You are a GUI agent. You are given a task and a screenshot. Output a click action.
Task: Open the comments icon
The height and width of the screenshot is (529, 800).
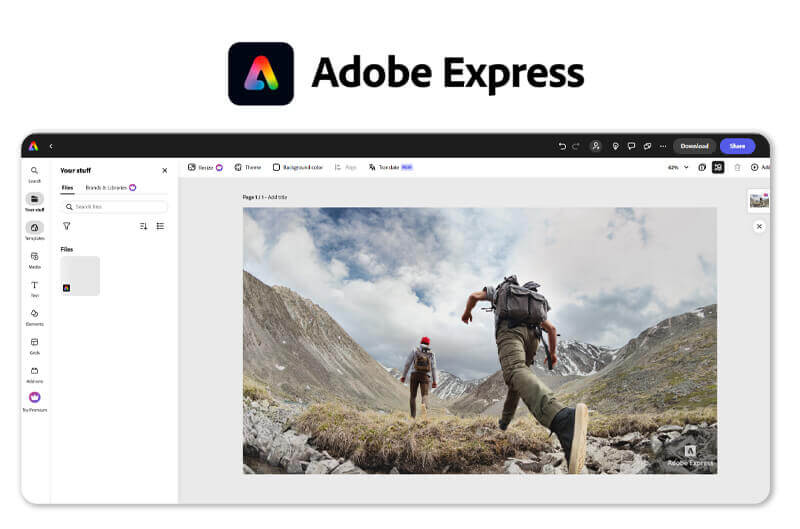coord(632,146)
